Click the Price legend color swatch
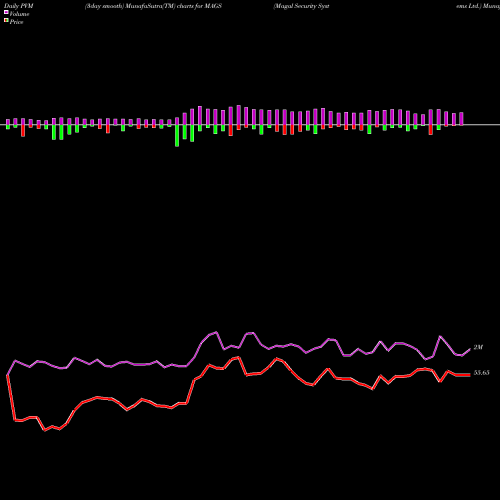500x500 pixels. tap(6, 21)
